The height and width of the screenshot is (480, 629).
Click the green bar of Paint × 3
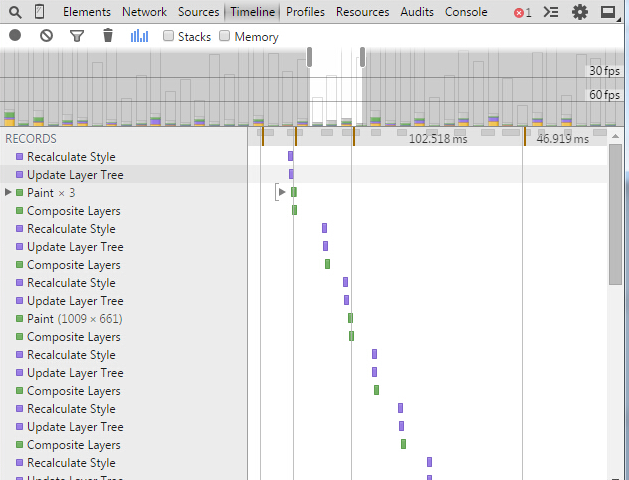294,192
